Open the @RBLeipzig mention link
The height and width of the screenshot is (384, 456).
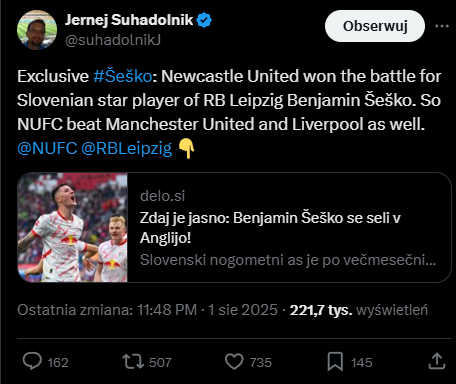click(127, 148)
